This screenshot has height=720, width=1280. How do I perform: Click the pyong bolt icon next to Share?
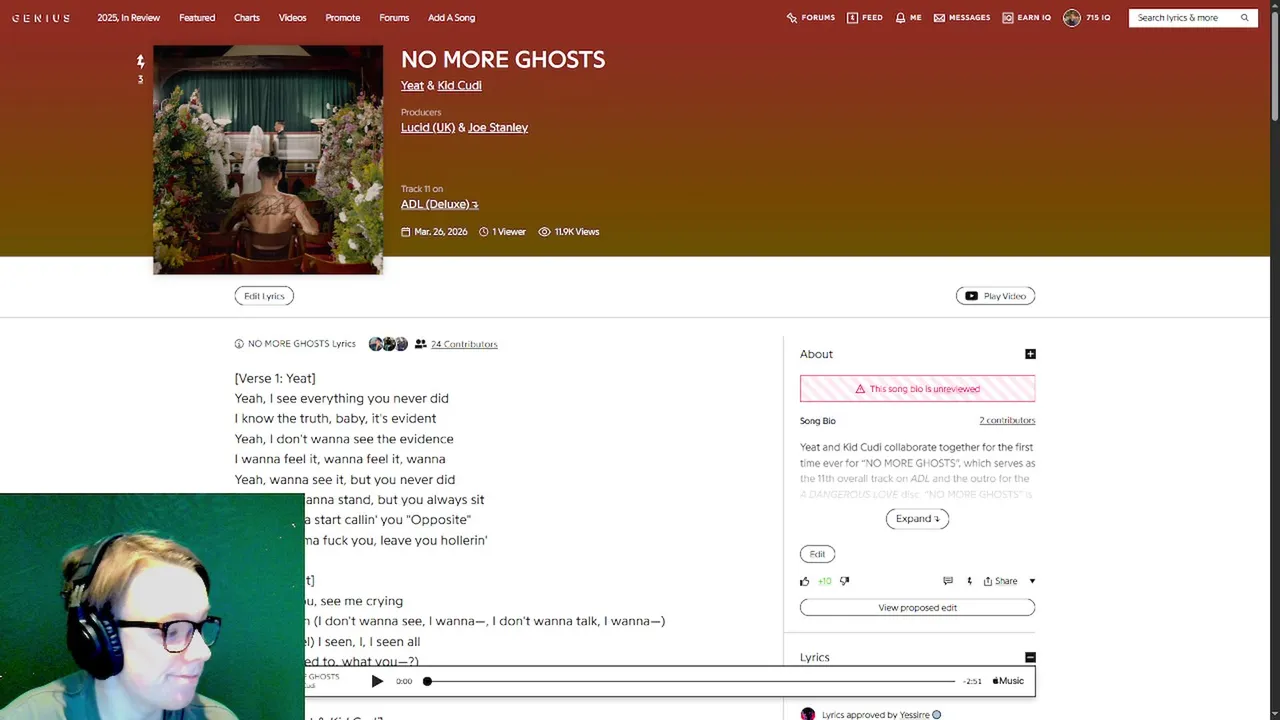(969, 581)
